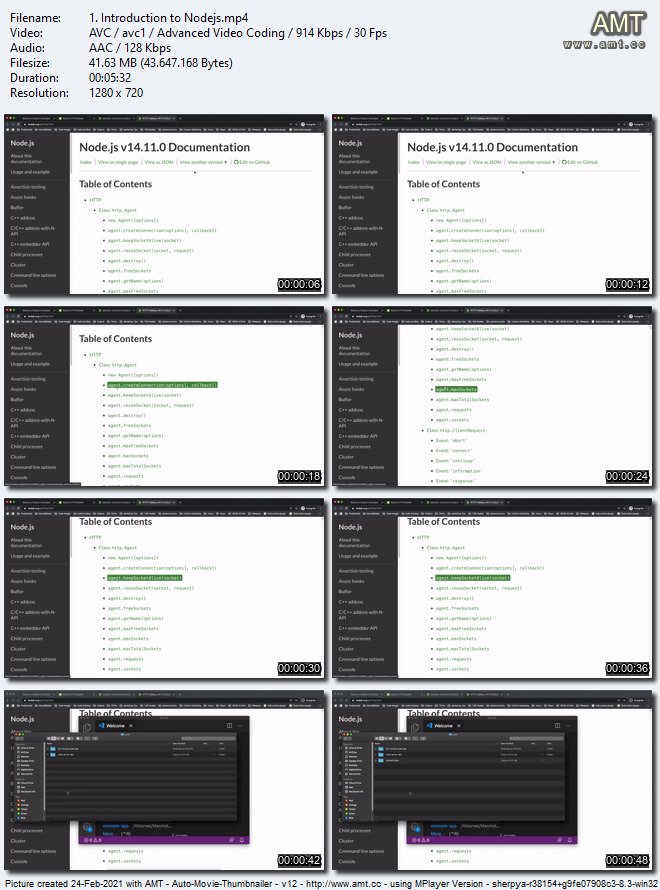Open Buffer in 00:00:18 frame sidebar
Screen dimensions: 660x890
[17, 400]
